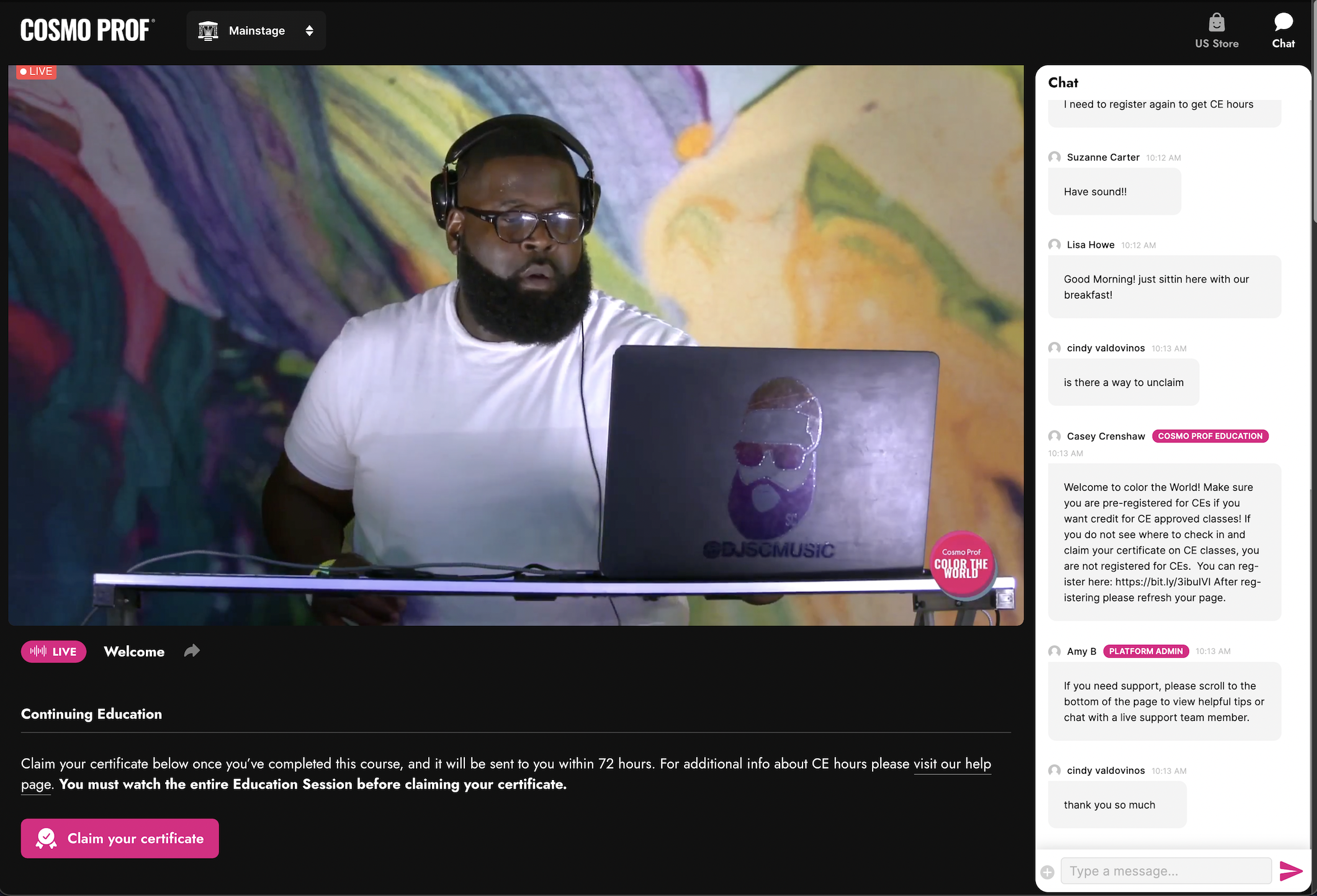Viewport: 1317px width, 896px height.
Task: Click the plus attachment icon in chat
Action: click(1048, 872)
